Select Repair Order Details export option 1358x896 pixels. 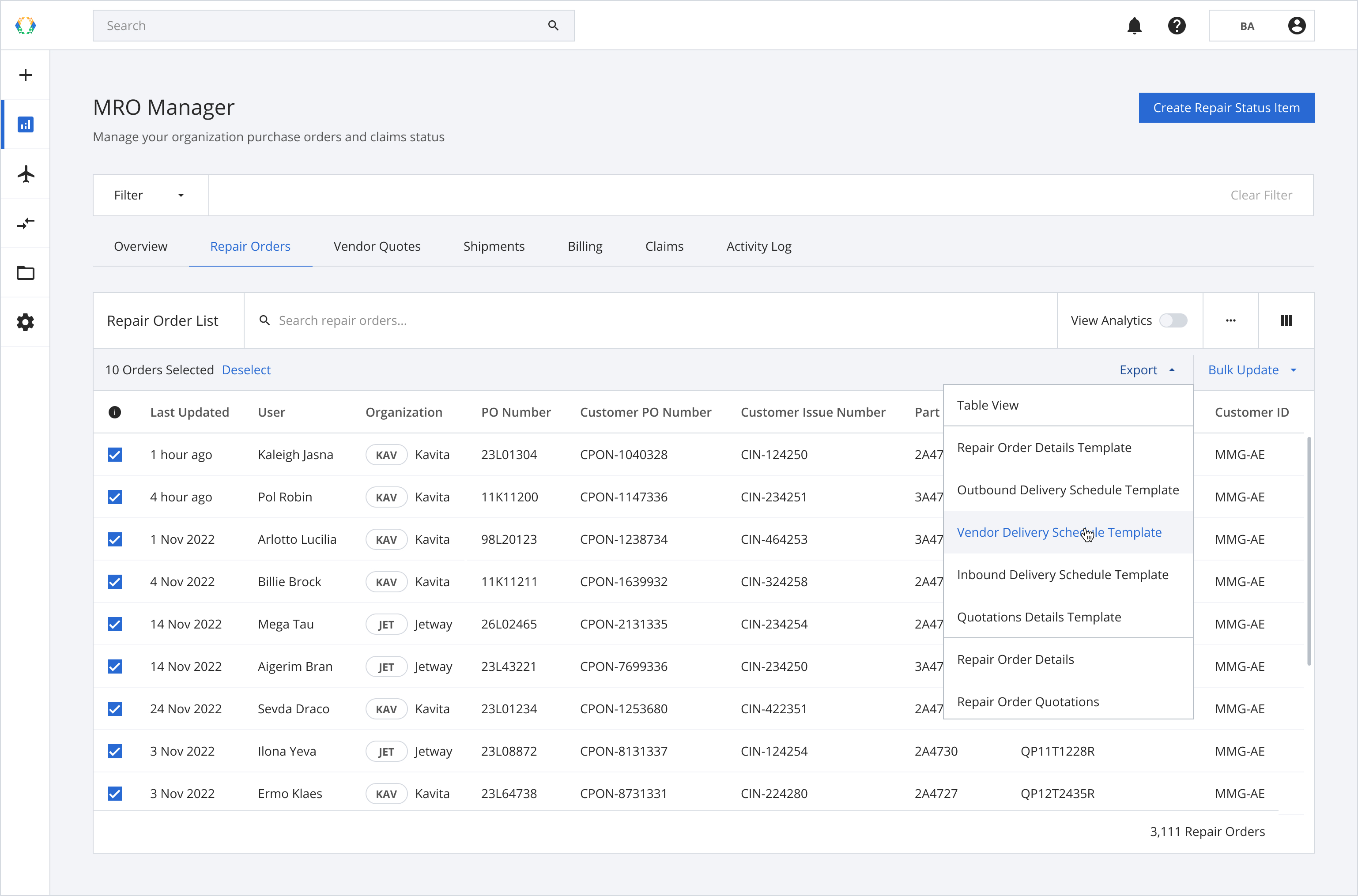[x=1068, y=659]
